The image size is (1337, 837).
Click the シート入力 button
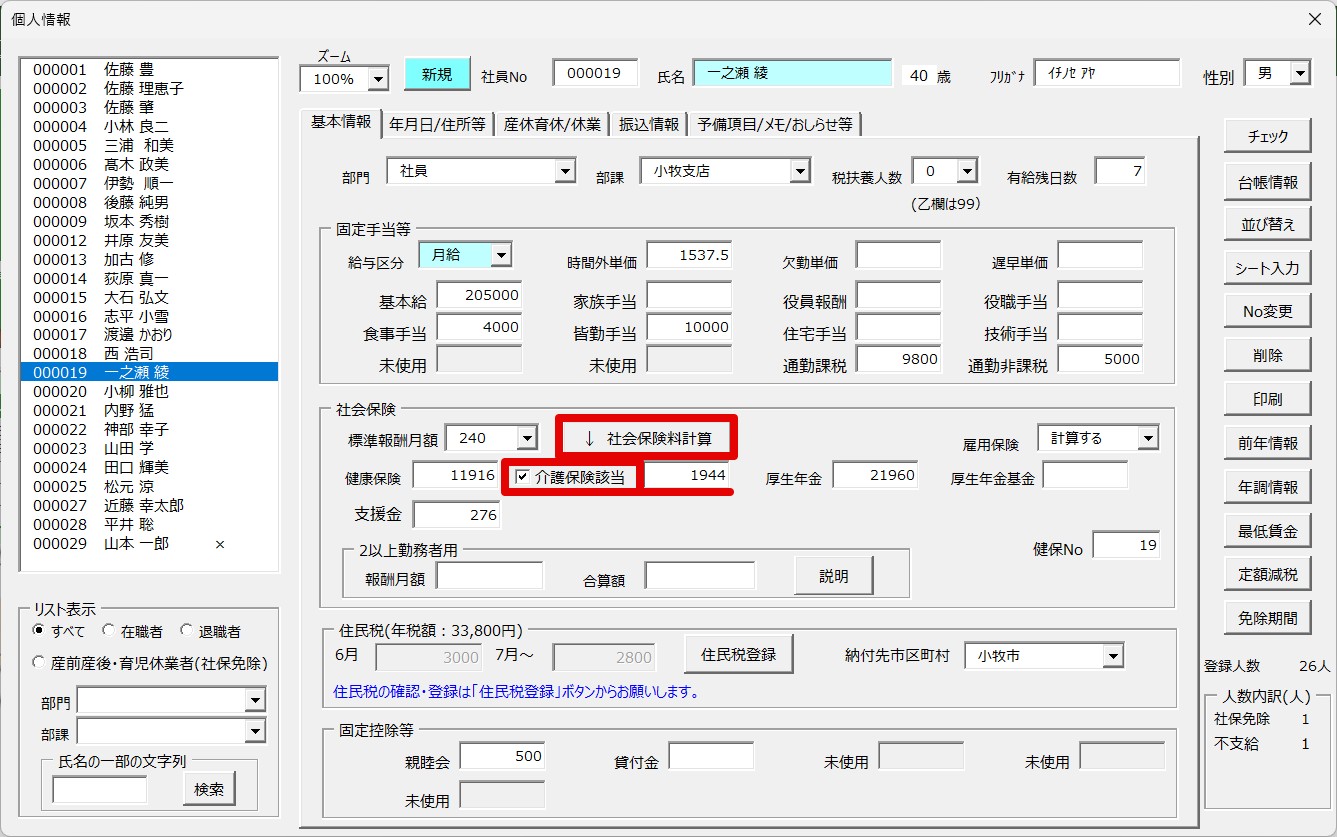pos(1268,268)
